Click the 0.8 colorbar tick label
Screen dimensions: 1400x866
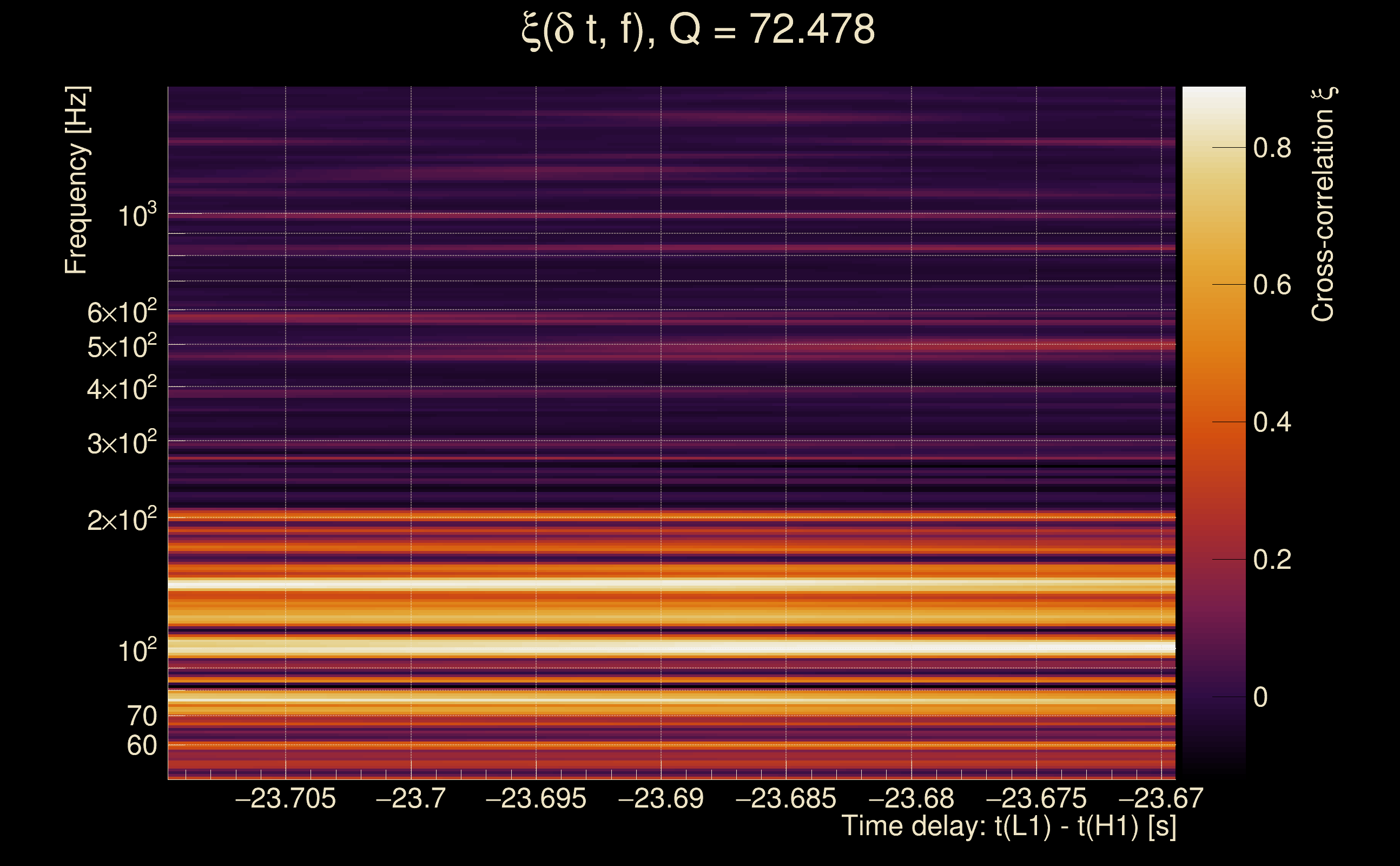(1272, 148)
